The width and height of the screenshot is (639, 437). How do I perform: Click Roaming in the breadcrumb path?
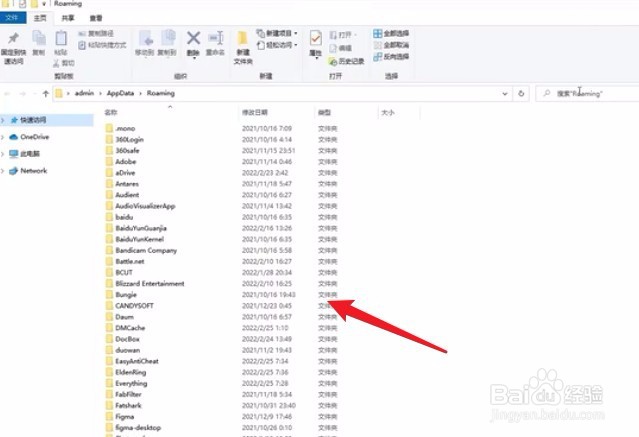pyautogui.click(x=161, y=93)
